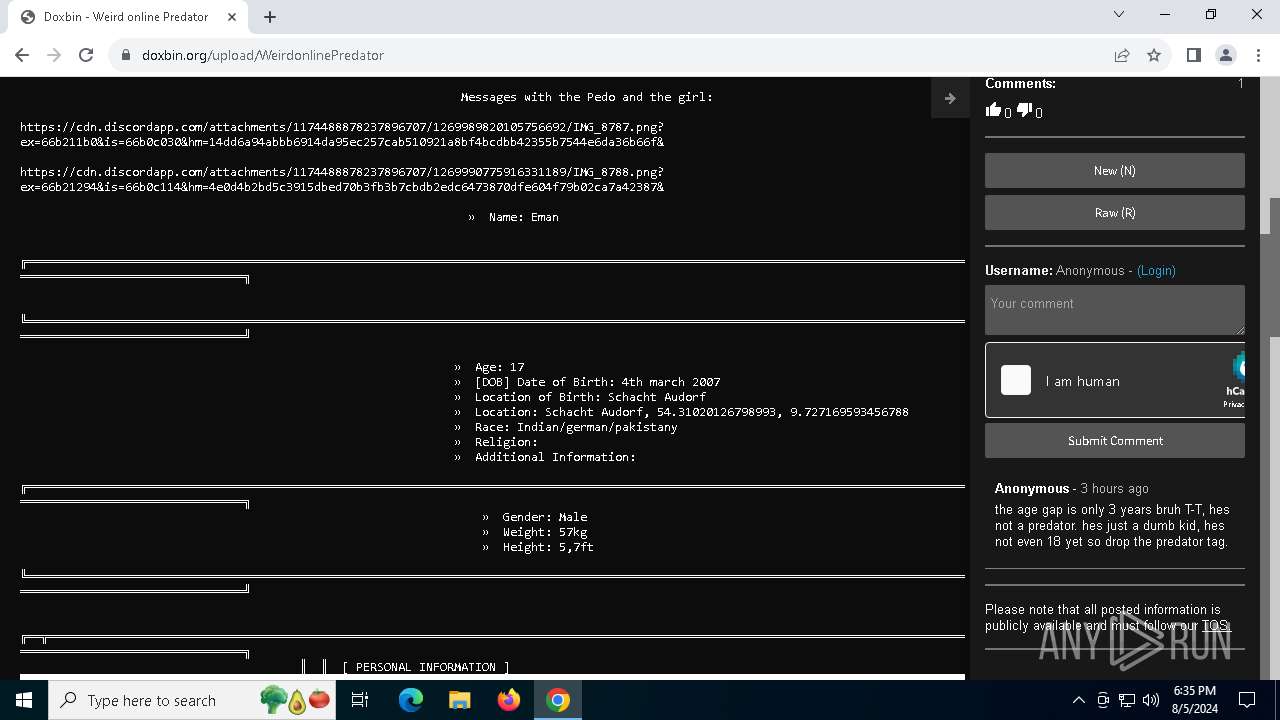Open a new browser tab

pos(270,17)
